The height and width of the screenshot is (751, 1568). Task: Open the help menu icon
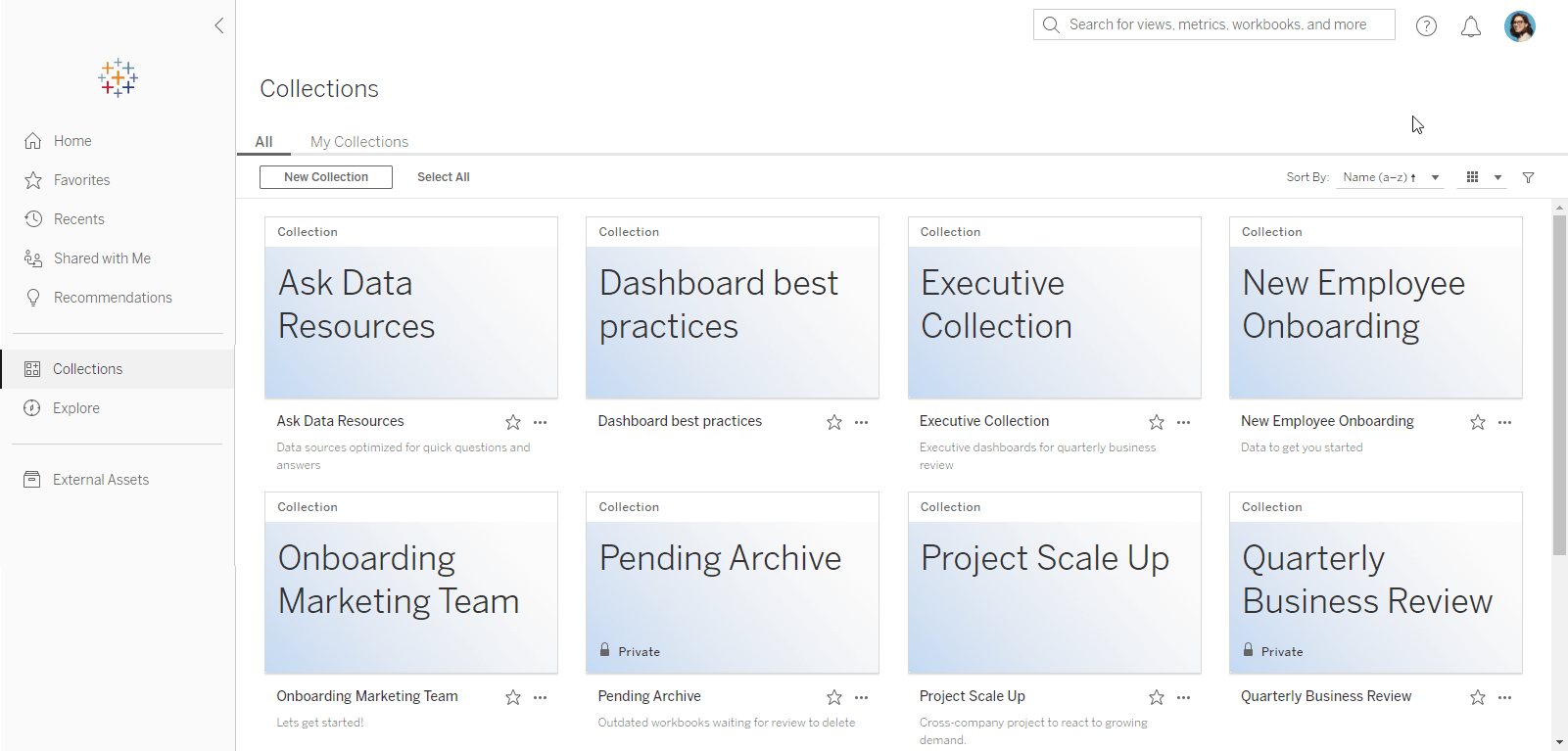tap(1426, 26)
